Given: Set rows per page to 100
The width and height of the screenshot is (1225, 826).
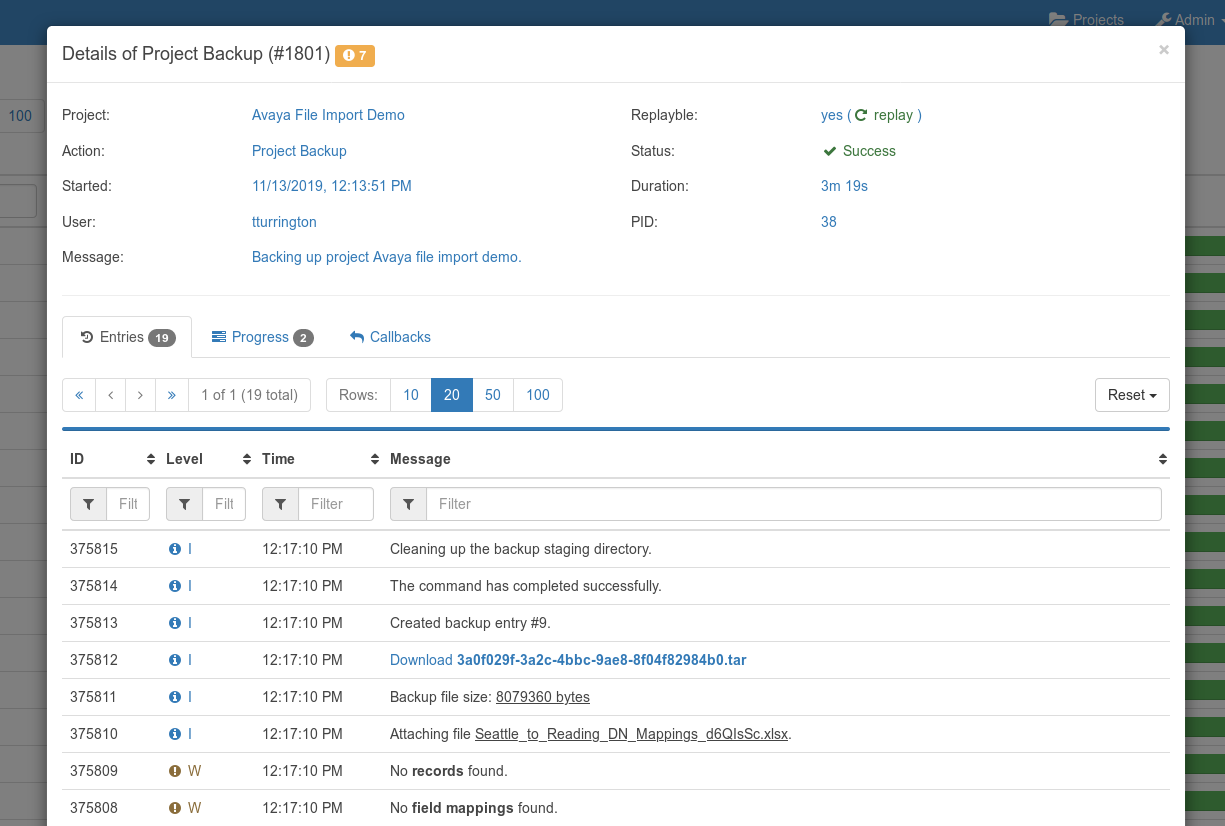Looking at the screenshot, I should click(538, 395).
